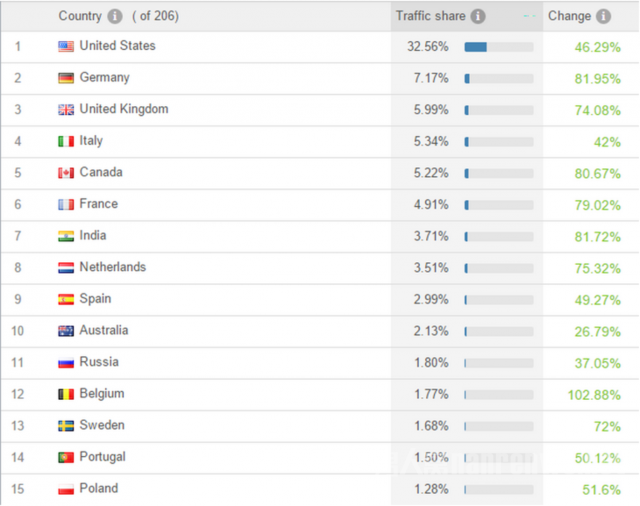The height and width of the screenshot is (506, 640).
Task: Open the Netherlands country link
Action: click(x=113, y=267)
